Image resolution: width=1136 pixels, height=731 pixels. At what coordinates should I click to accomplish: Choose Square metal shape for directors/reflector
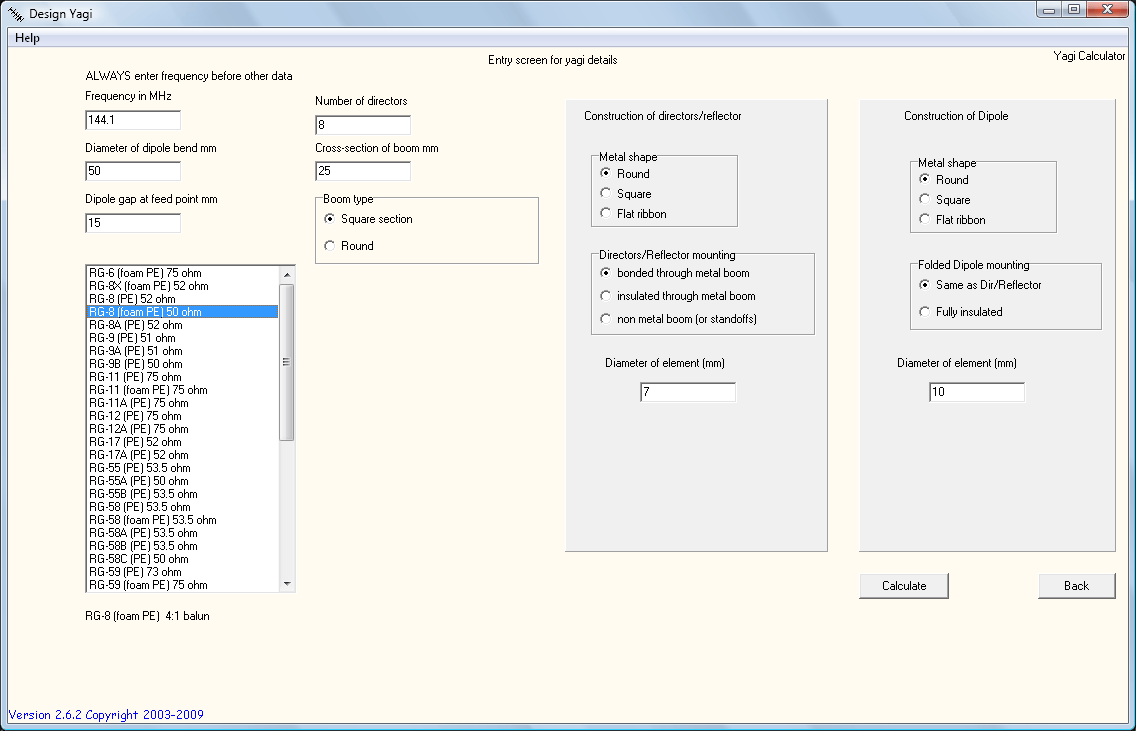pyautogui.click(x=605, y=194)
